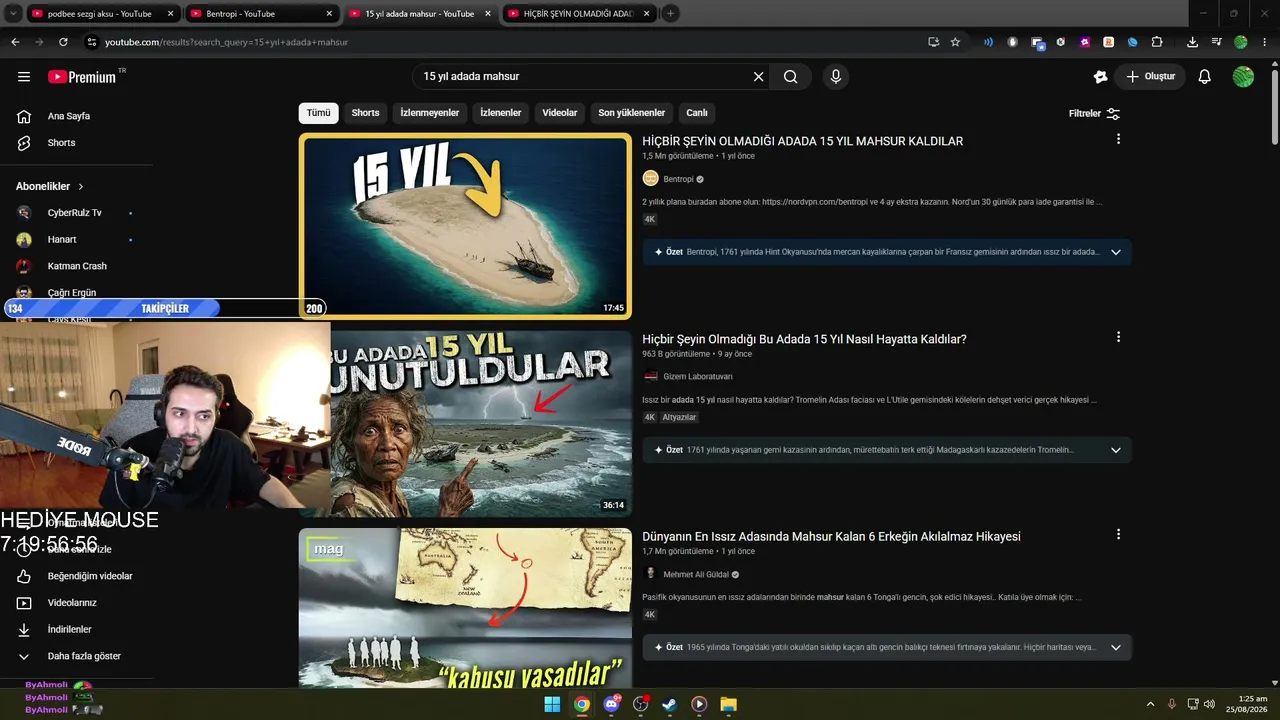Switch to the 'podbee sezgi aksu' tab
The height and width of the screenshot is (720, 1280).
coord(104,14)
